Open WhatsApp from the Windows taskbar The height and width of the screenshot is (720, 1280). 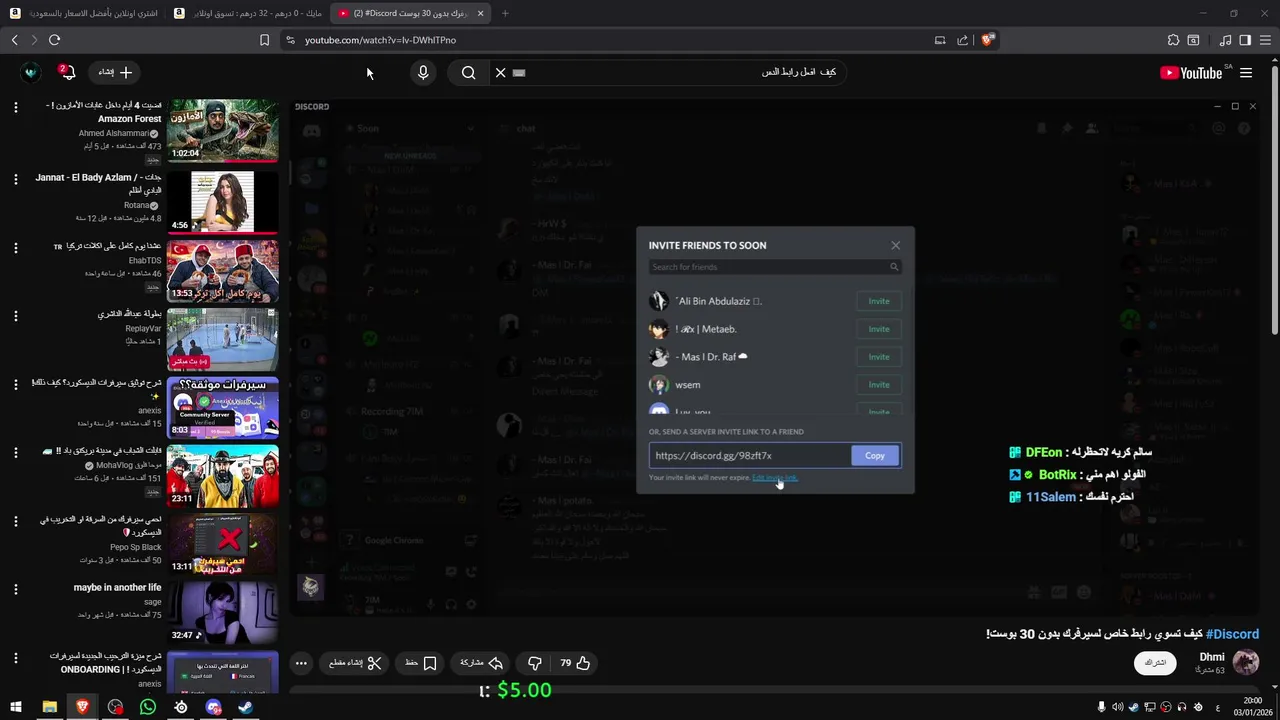coord(148,707)
